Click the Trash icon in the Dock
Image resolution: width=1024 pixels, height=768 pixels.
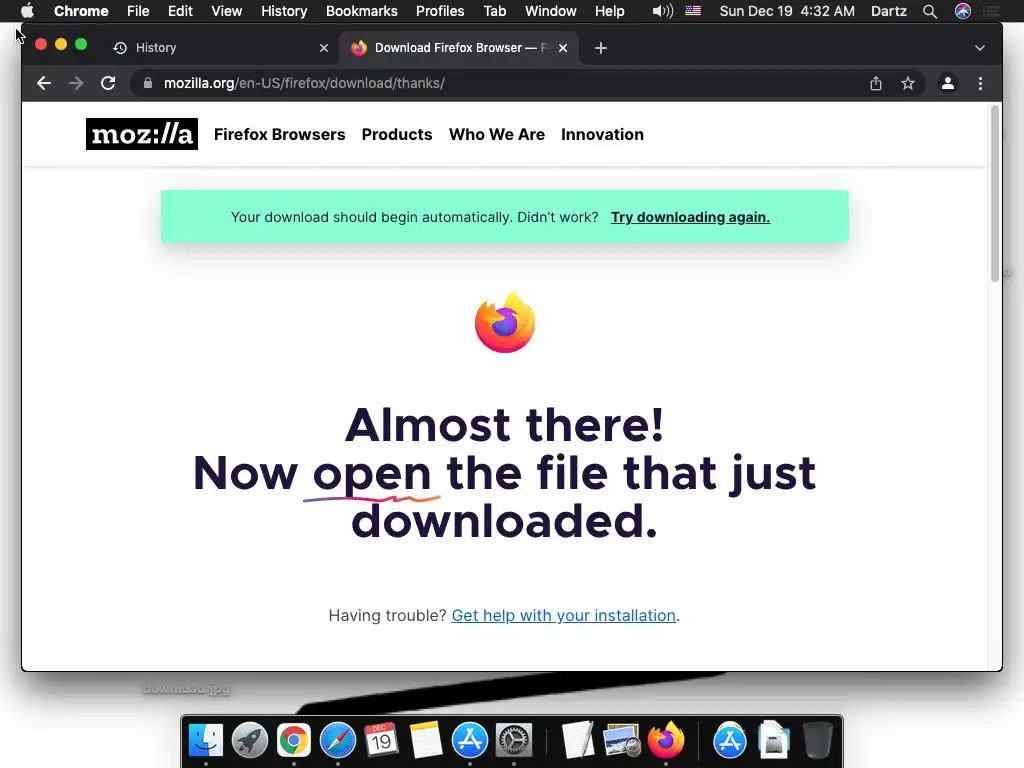click(x=818, y=741)
